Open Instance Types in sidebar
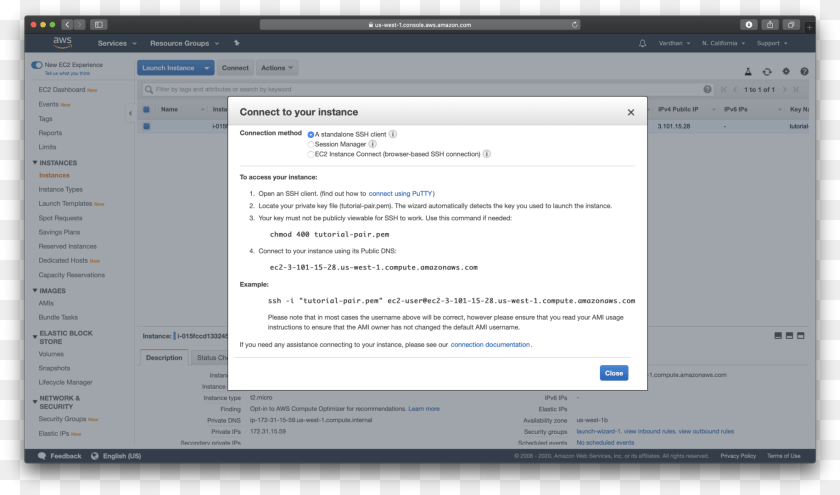 point(61,190)
